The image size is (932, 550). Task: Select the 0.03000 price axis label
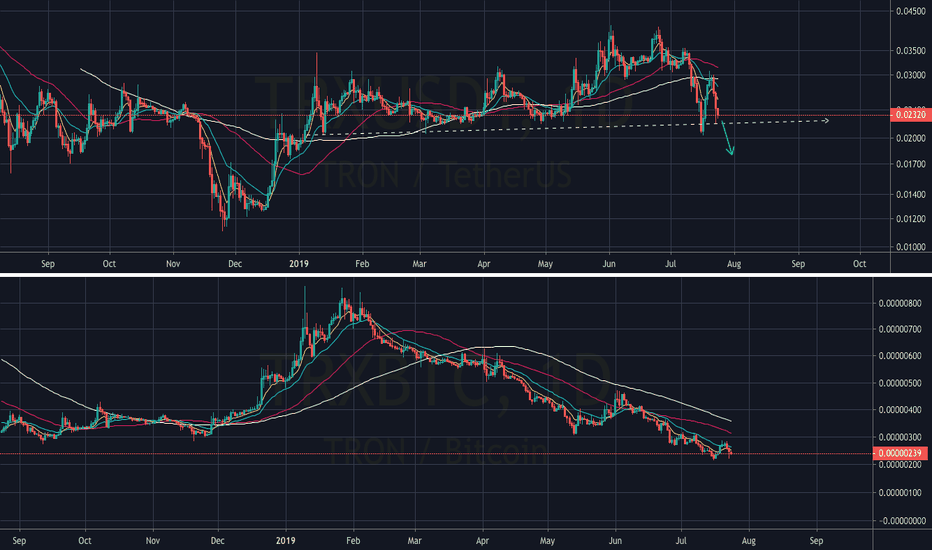tap(911, 75)
